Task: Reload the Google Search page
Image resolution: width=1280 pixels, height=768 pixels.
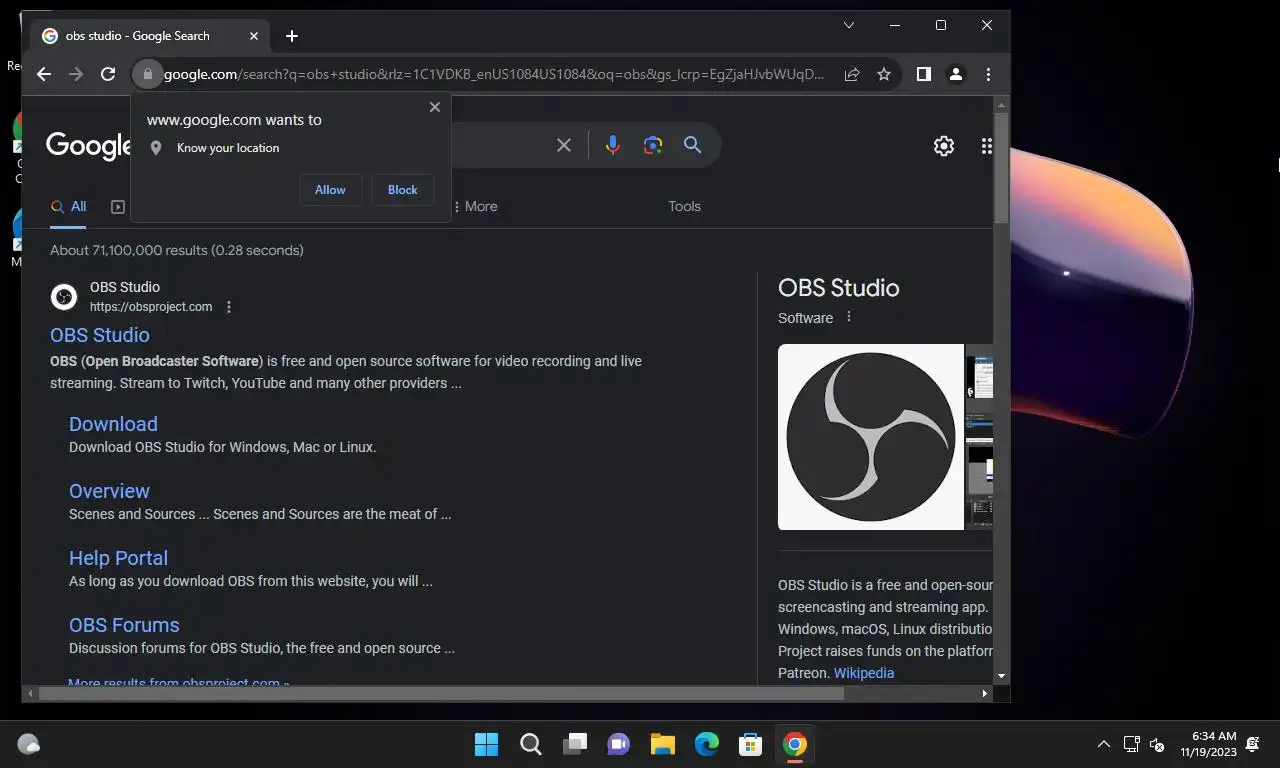Action: [108, 74]
